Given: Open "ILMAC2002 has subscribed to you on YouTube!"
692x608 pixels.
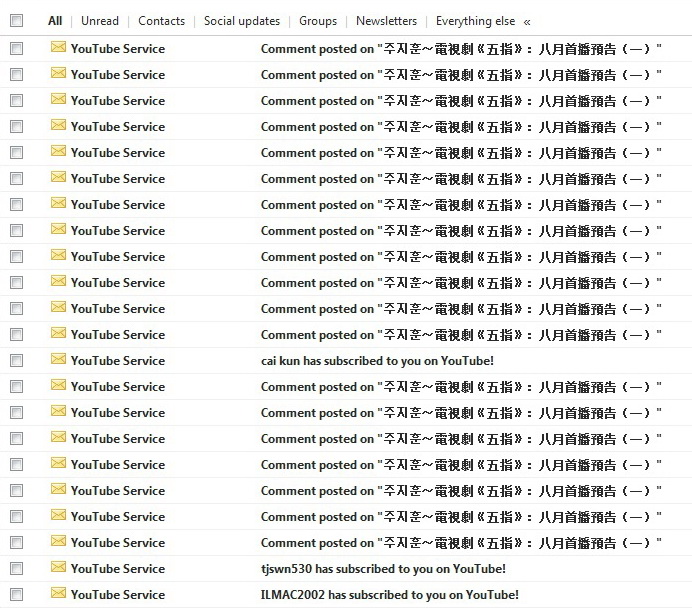Looking at the screenshot, I should (390, 594).
